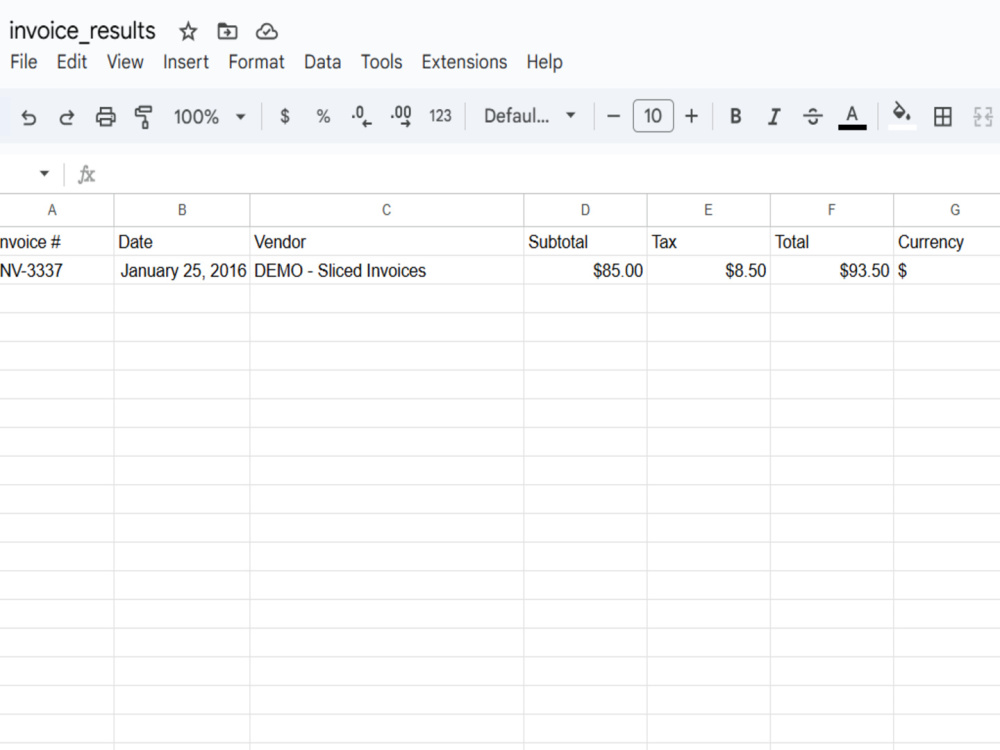Viewport: 1000px width, 750px height.
Task: Select the $85.00 subtotal cell
Action: click(585, 270)
